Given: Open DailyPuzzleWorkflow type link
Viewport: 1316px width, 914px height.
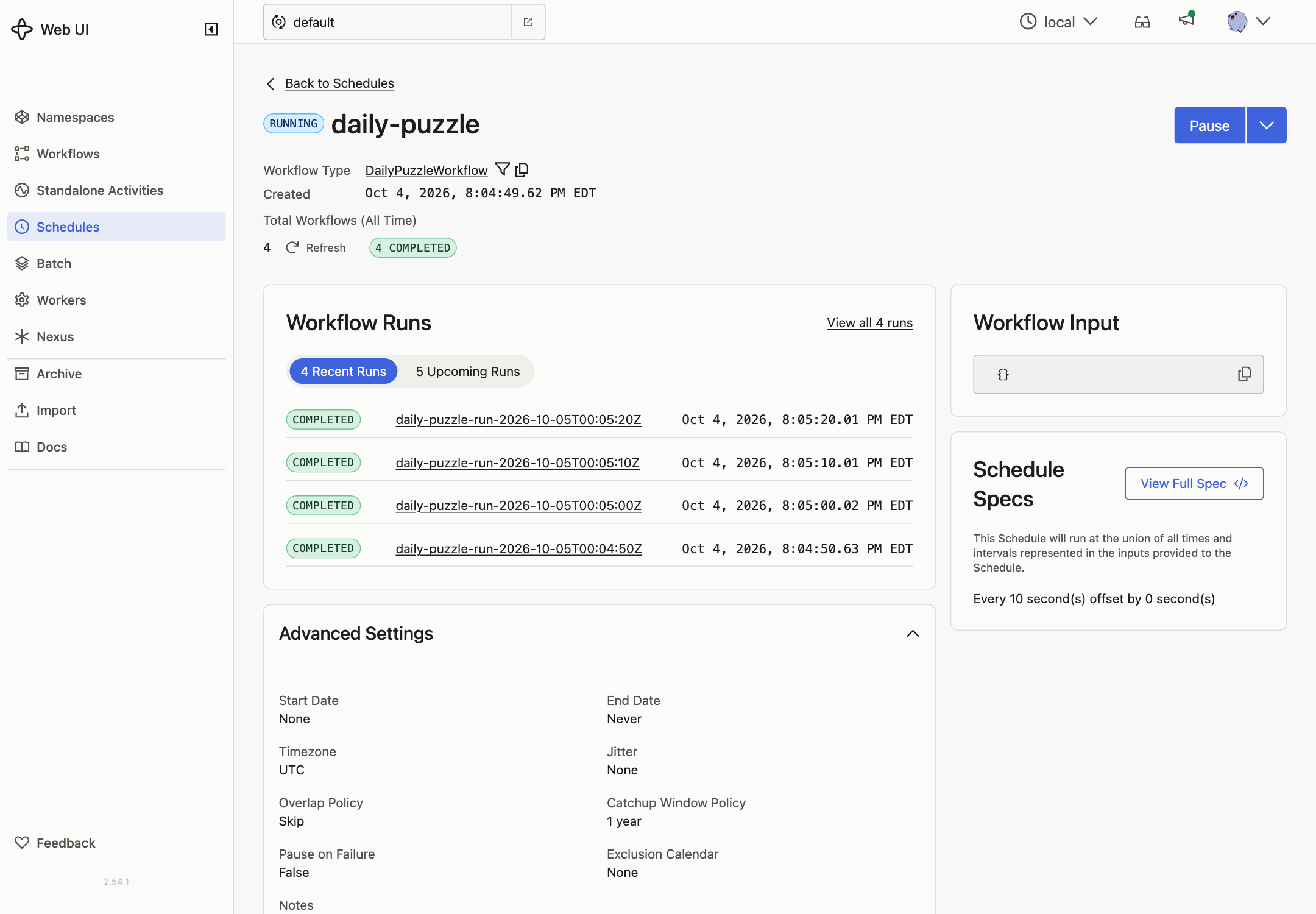Looking at the screenshot, I should [x=426, y=170].
